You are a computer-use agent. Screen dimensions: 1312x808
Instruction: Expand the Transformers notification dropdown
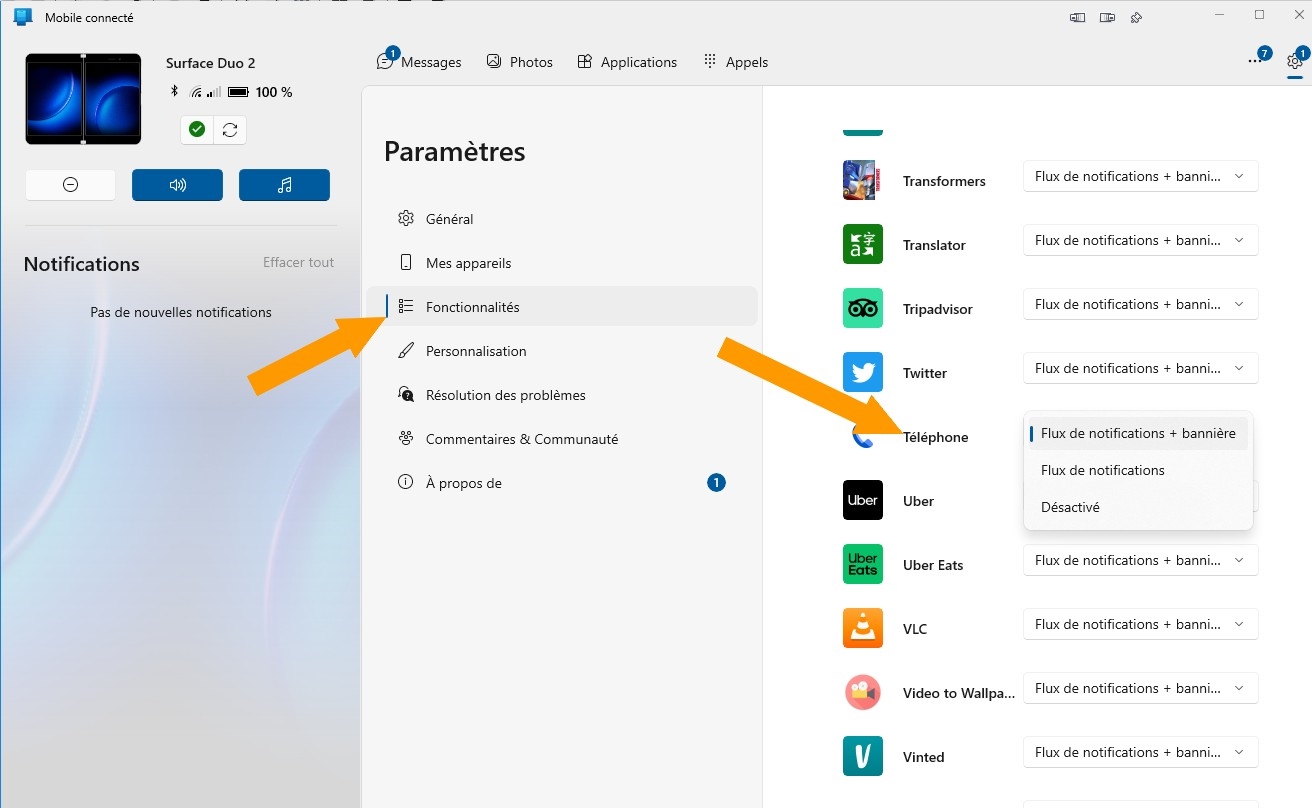click(1140, 177)
